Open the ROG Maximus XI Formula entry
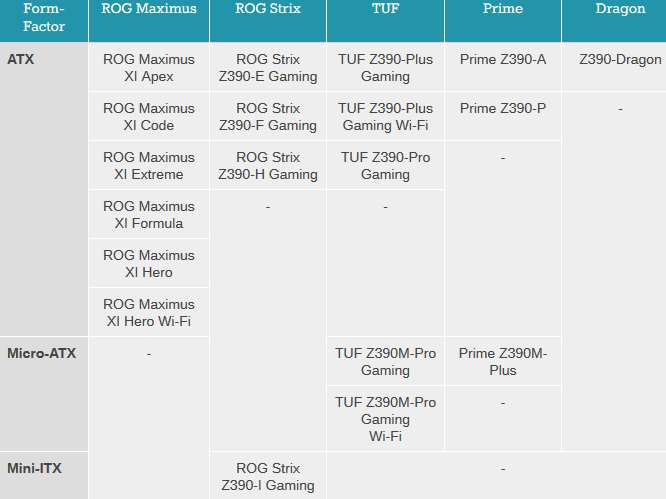 pyautogui.click(x=149, y=214)
